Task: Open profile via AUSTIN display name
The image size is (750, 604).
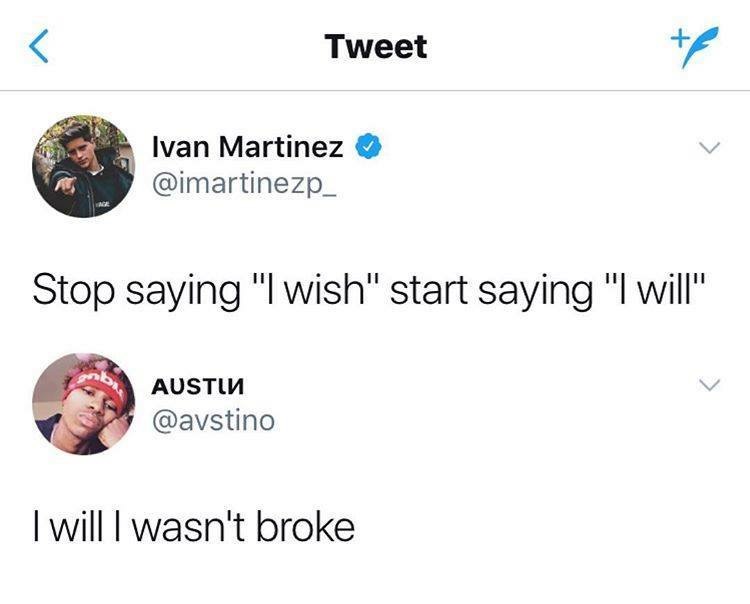Action: tap(198, 386)
